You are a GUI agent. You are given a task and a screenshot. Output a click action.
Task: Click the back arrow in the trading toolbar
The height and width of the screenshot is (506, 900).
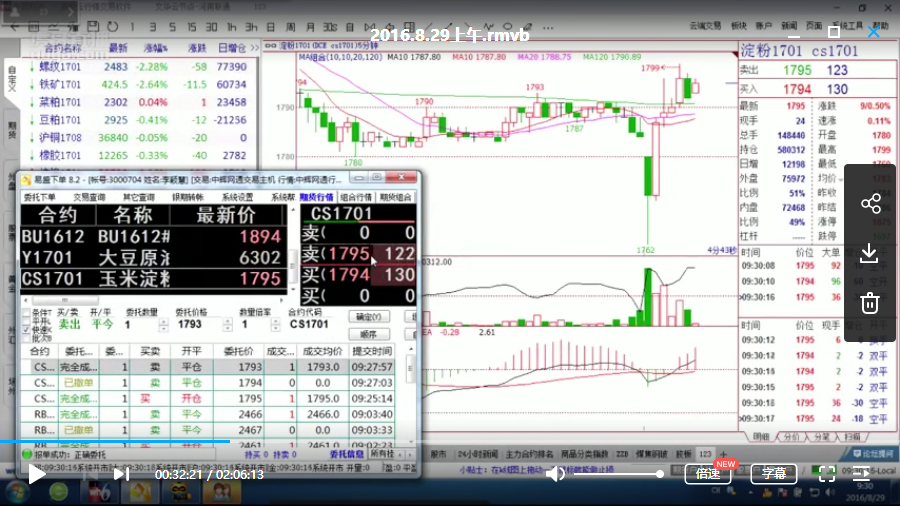pyautogui.click(x=15, y=27)
